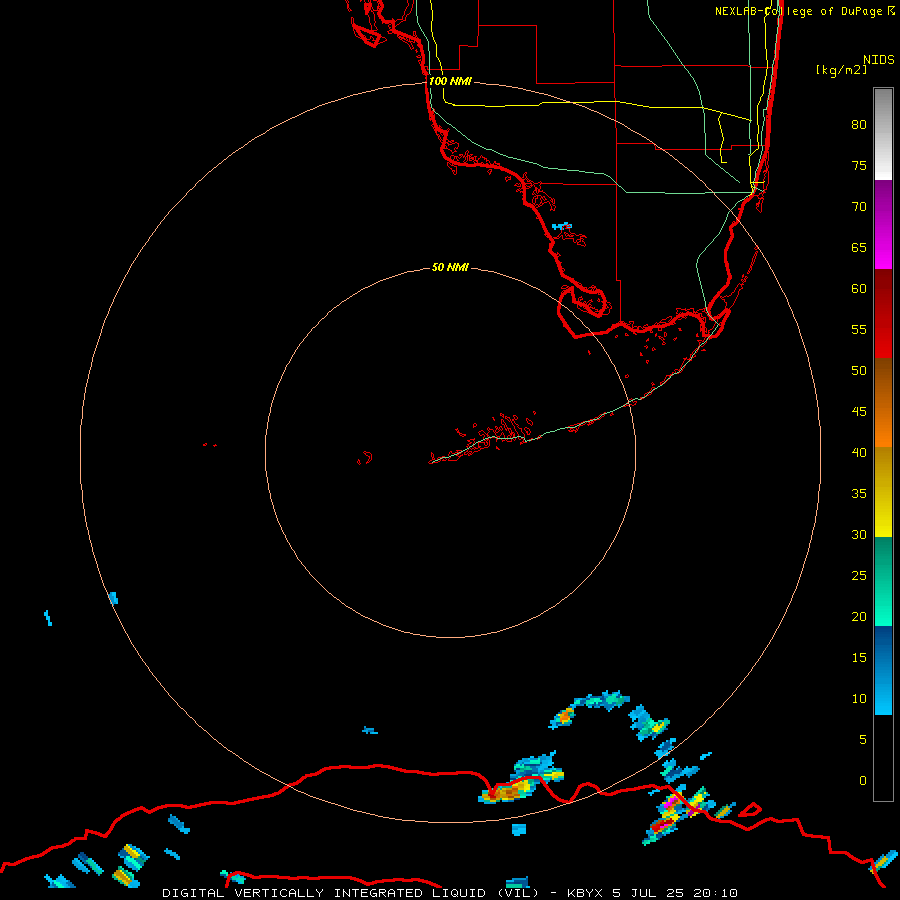Click the magenta segment of the color bar
The image size is (900, 900).
coord(883,225)
